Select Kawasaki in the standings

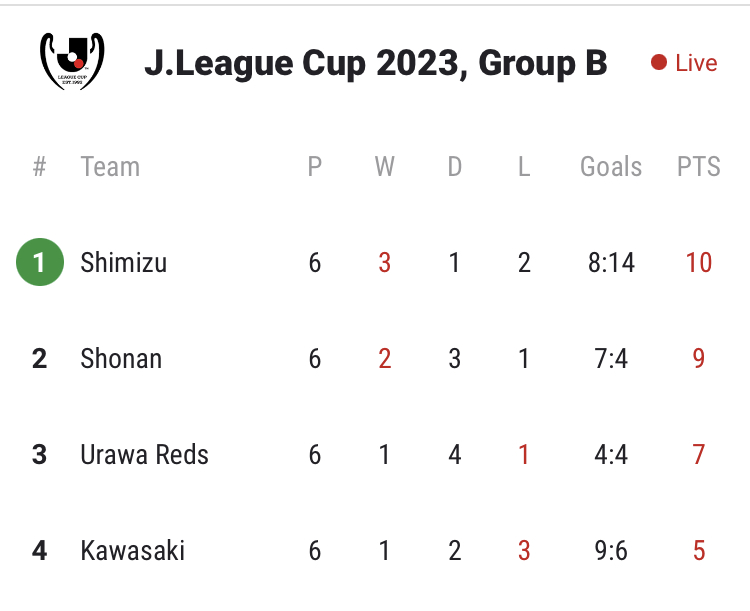pos(132,550)
